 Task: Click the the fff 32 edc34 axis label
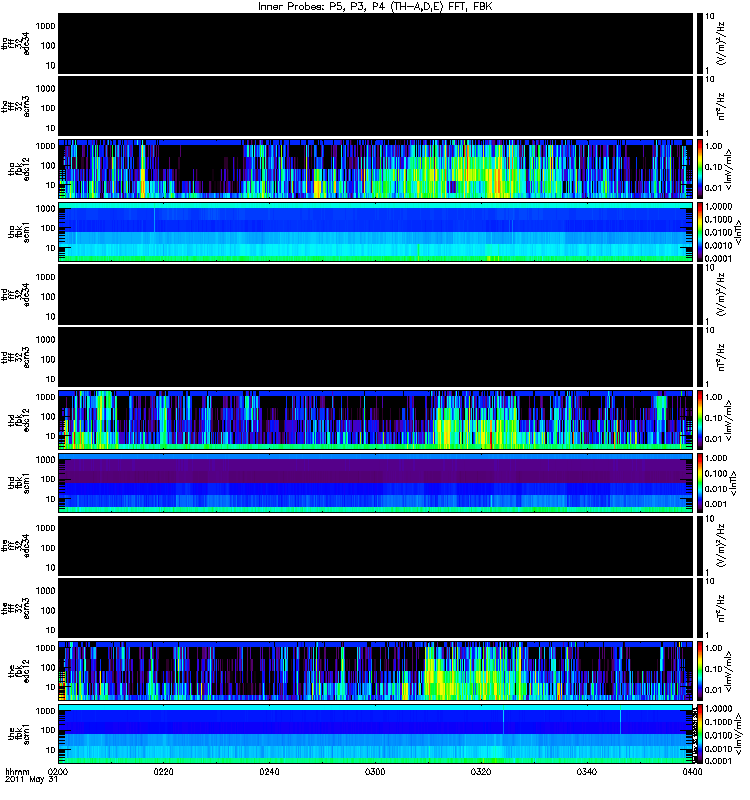(x=16, y=546)
